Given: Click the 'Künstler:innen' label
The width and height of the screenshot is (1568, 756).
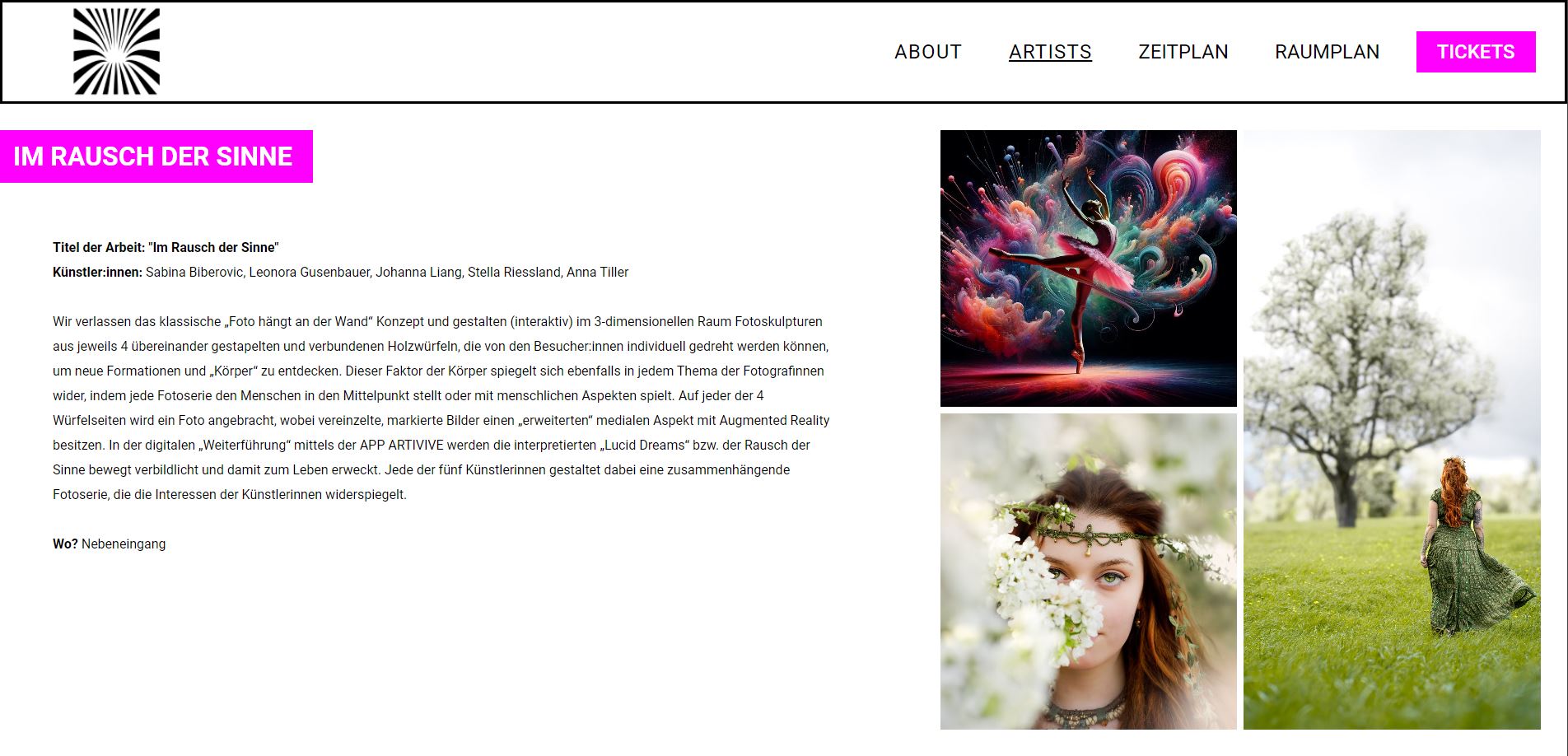Looking at the screenshot, I should (x=97, y=272).
